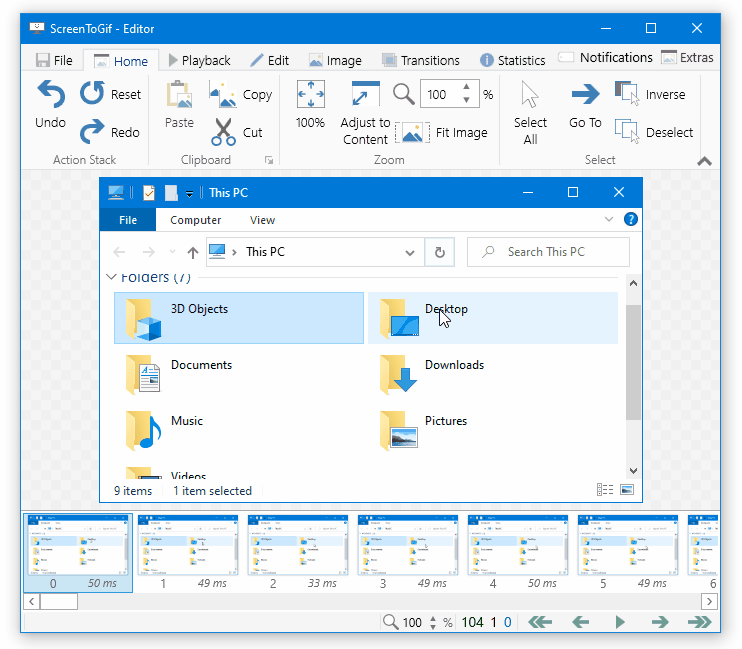Expand the Clipboard group dialog launcher

[268, 160]
